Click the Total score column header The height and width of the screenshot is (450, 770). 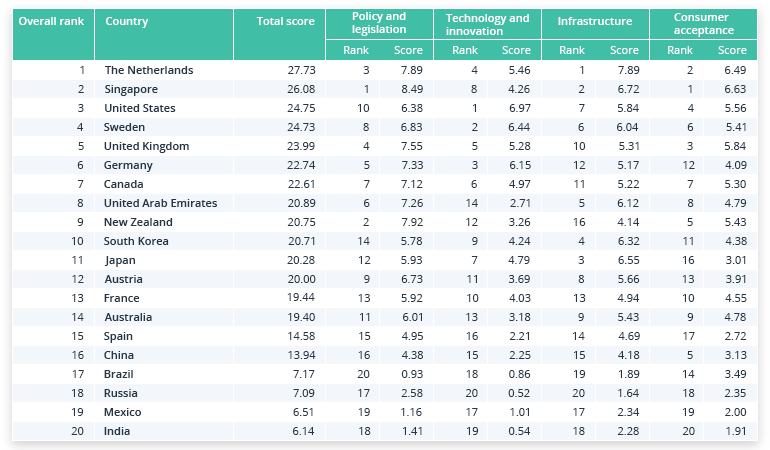pos(285,21)
